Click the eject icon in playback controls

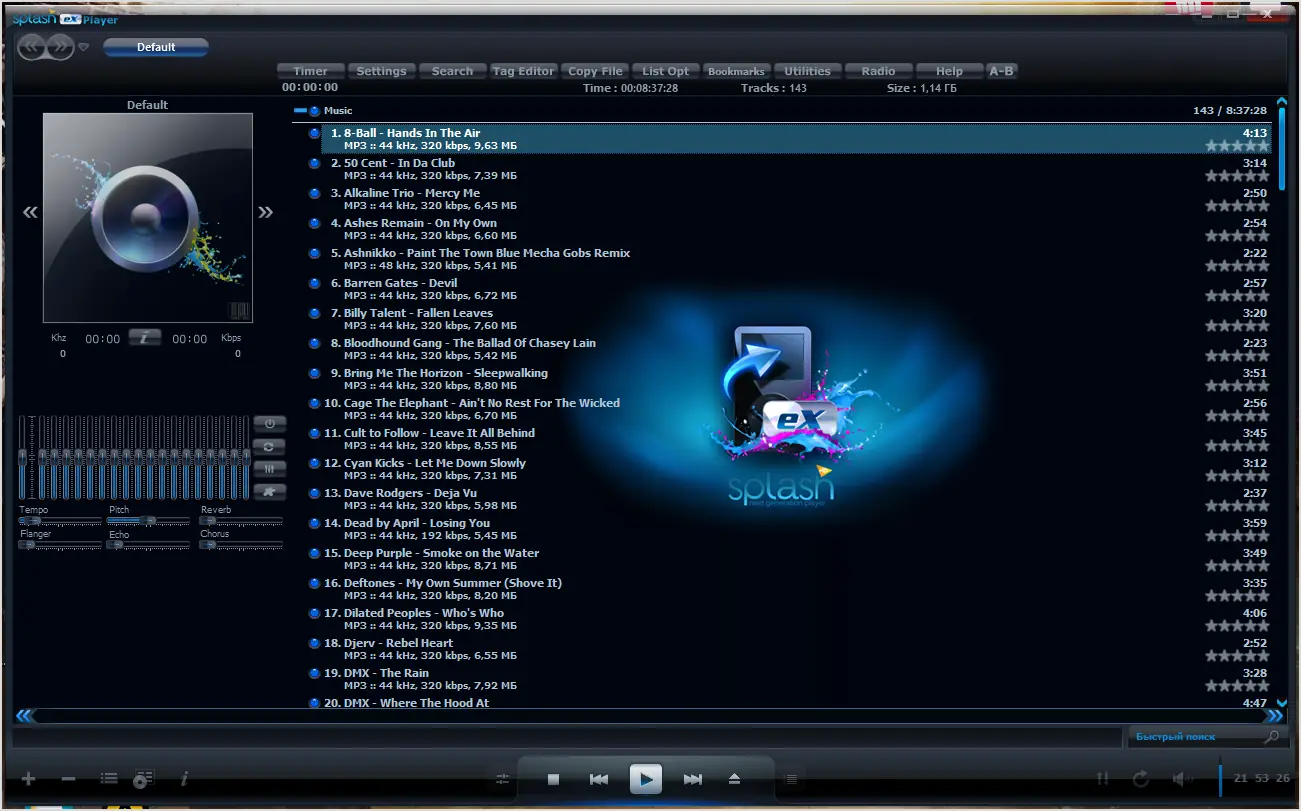pyautogui.click(x=734, y=779)
